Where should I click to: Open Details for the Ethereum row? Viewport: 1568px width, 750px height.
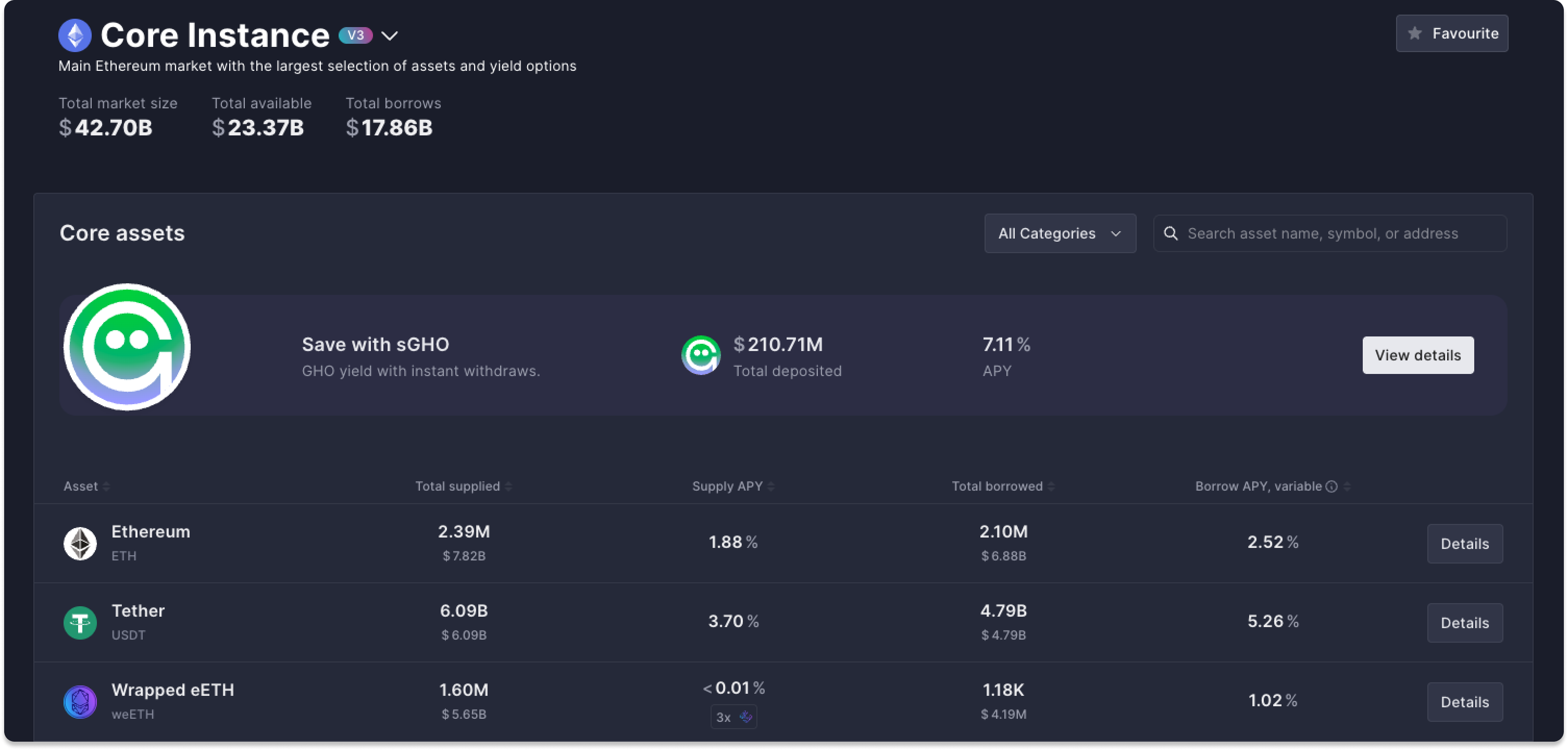click(x=1464, y=544)
